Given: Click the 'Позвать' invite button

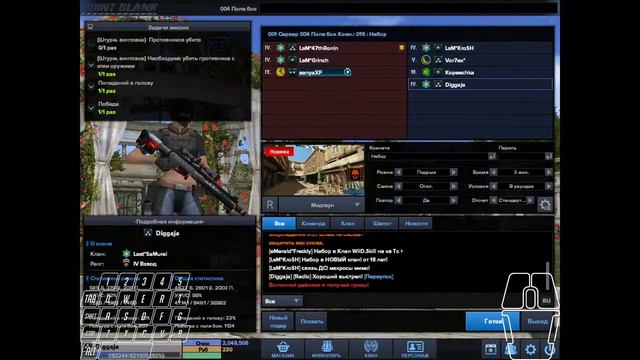Looking at the screenshot, I should [x=311, y=321].
